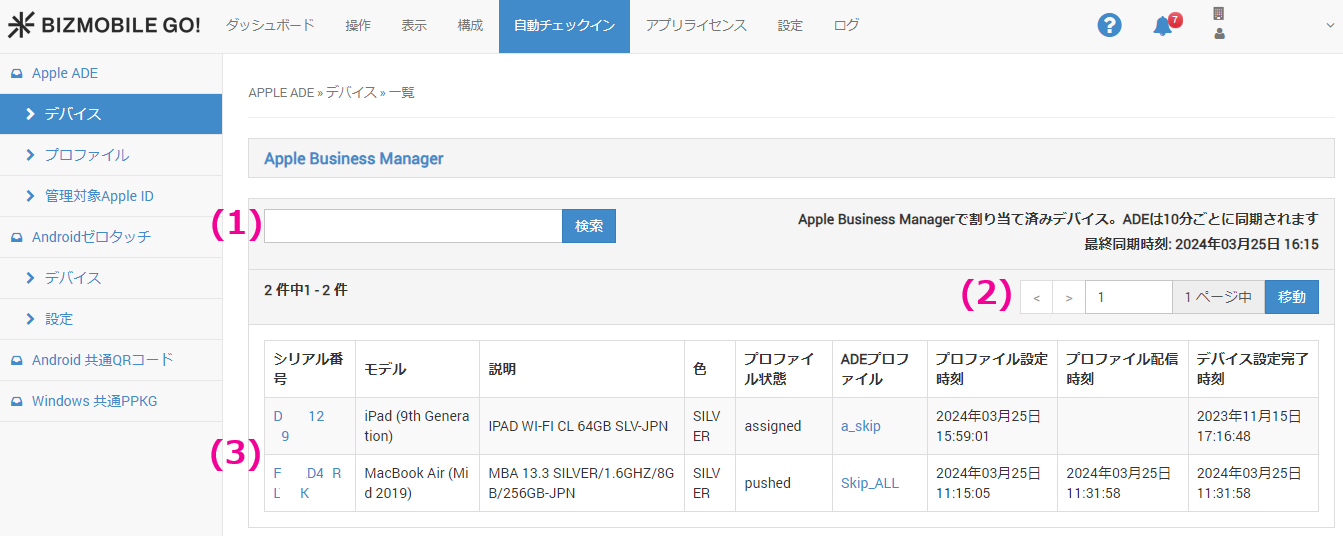Image resolution: width=1343 pixels, height=536 pixels.
Task: Open Android 共通QRコード in sidebar
Action: pos(102,360)
